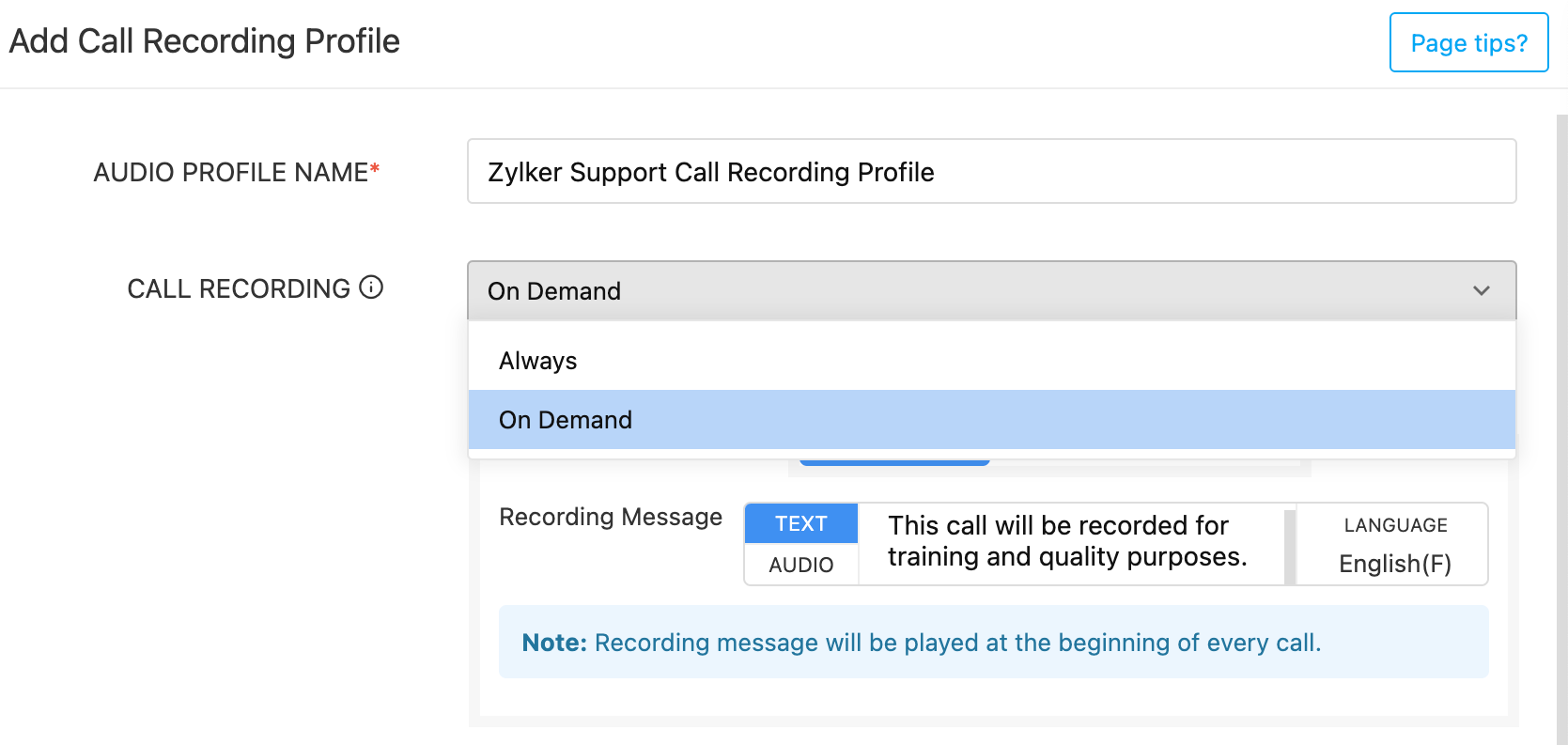
Task: Click the LANGUAGE header above English(F)
Action: [x=1394, y=525]
